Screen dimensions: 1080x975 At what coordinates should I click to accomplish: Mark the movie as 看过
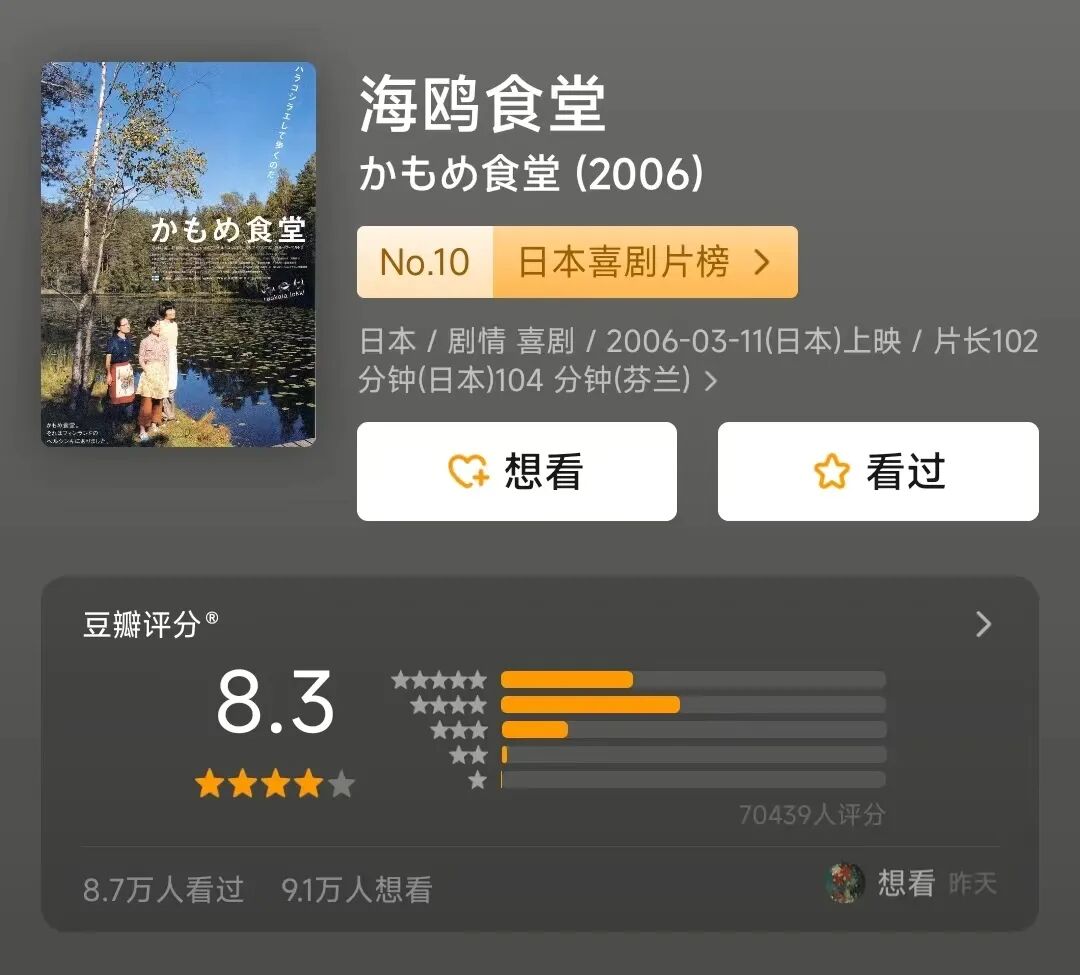point(878,472)
